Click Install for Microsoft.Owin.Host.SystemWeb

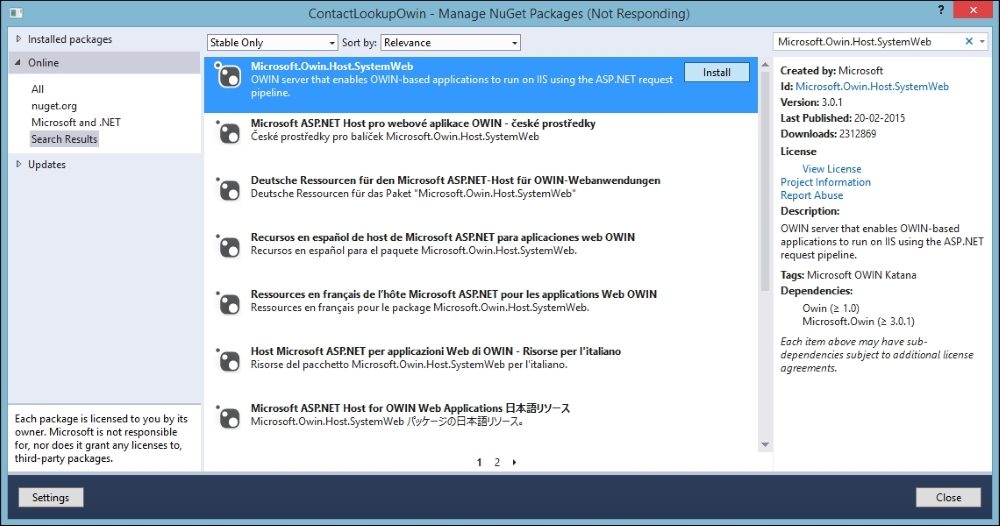pyautogui.click(x=717, y=72)
